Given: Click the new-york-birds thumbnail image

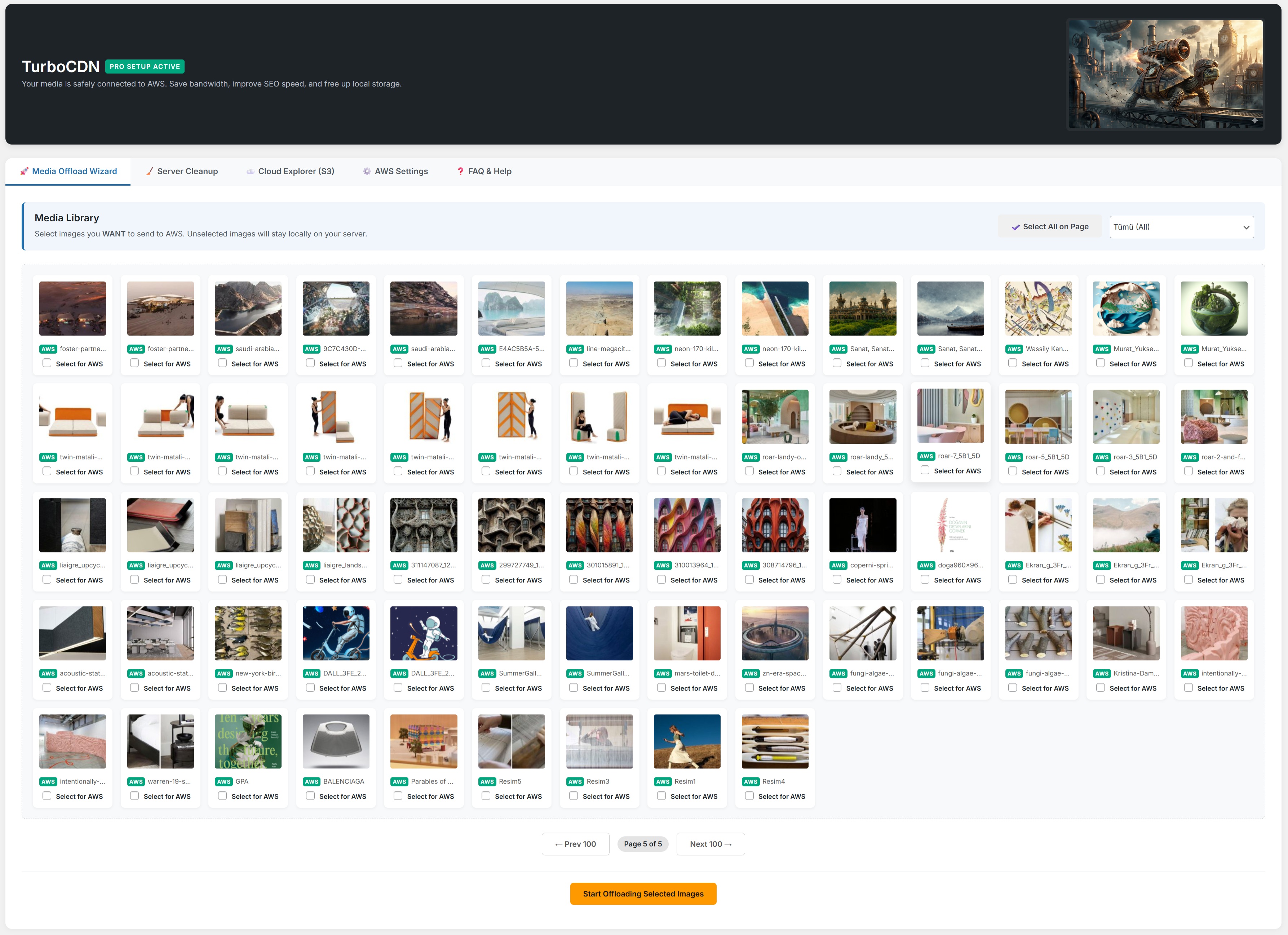Looking at the screenshot, I should (x=248, y=633).
